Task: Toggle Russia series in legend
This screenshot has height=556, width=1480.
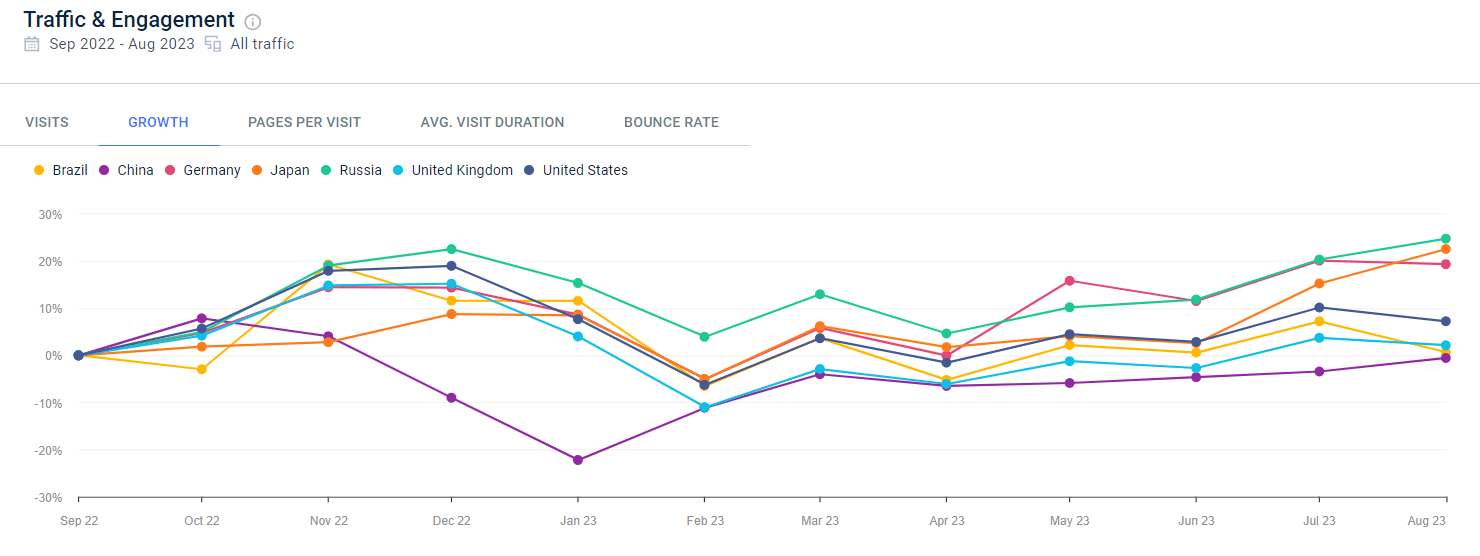Action: click(x=351, y=170)
